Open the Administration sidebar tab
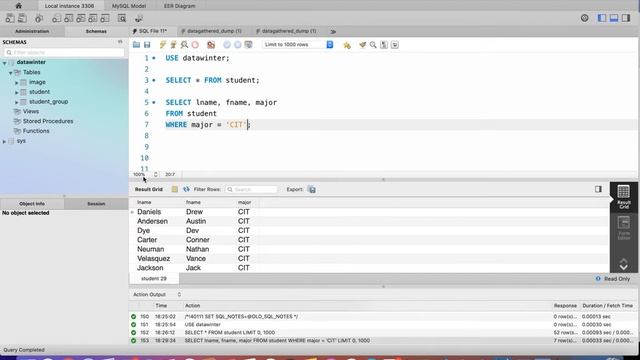 (x=32, y=31)
